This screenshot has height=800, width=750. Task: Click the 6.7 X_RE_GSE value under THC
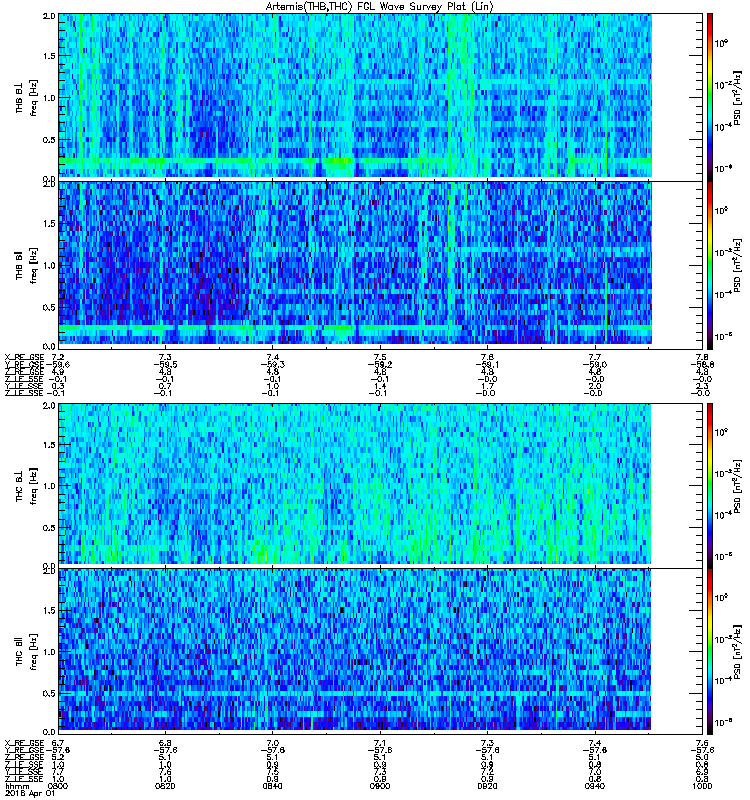pyautogui.click(x=58, y=743)
